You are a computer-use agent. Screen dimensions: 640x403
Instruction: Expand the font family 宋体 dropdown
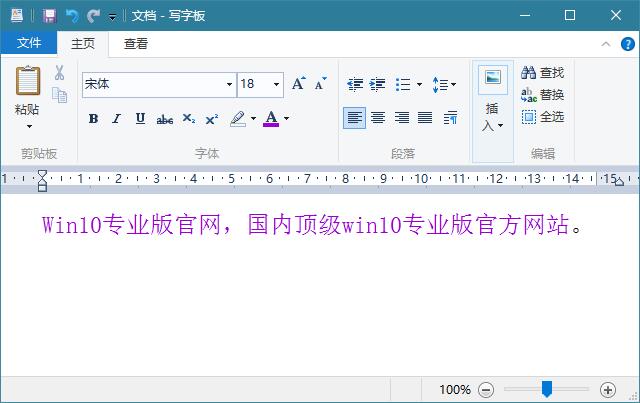coord(229,85)
